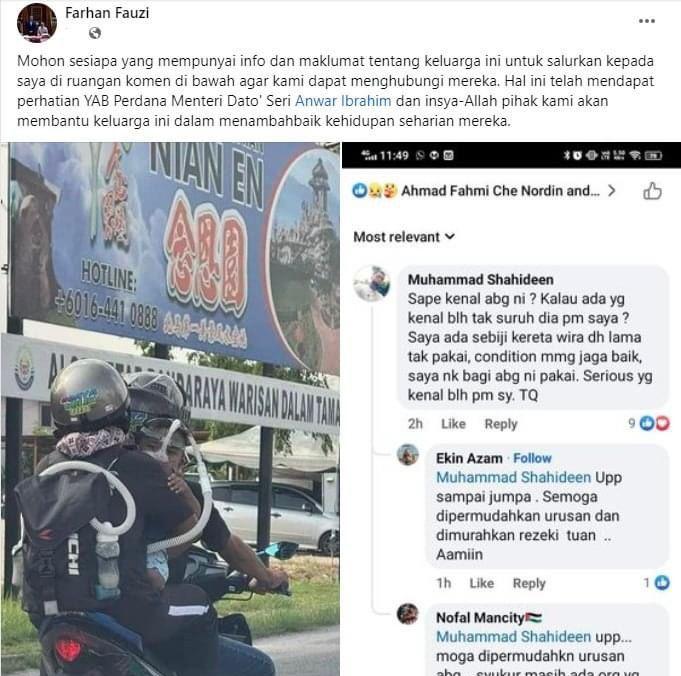681x676 pixels.
Task: Open the Farhan Fauzi profile name
Action: pyautogui.click(x=107, y=13)
